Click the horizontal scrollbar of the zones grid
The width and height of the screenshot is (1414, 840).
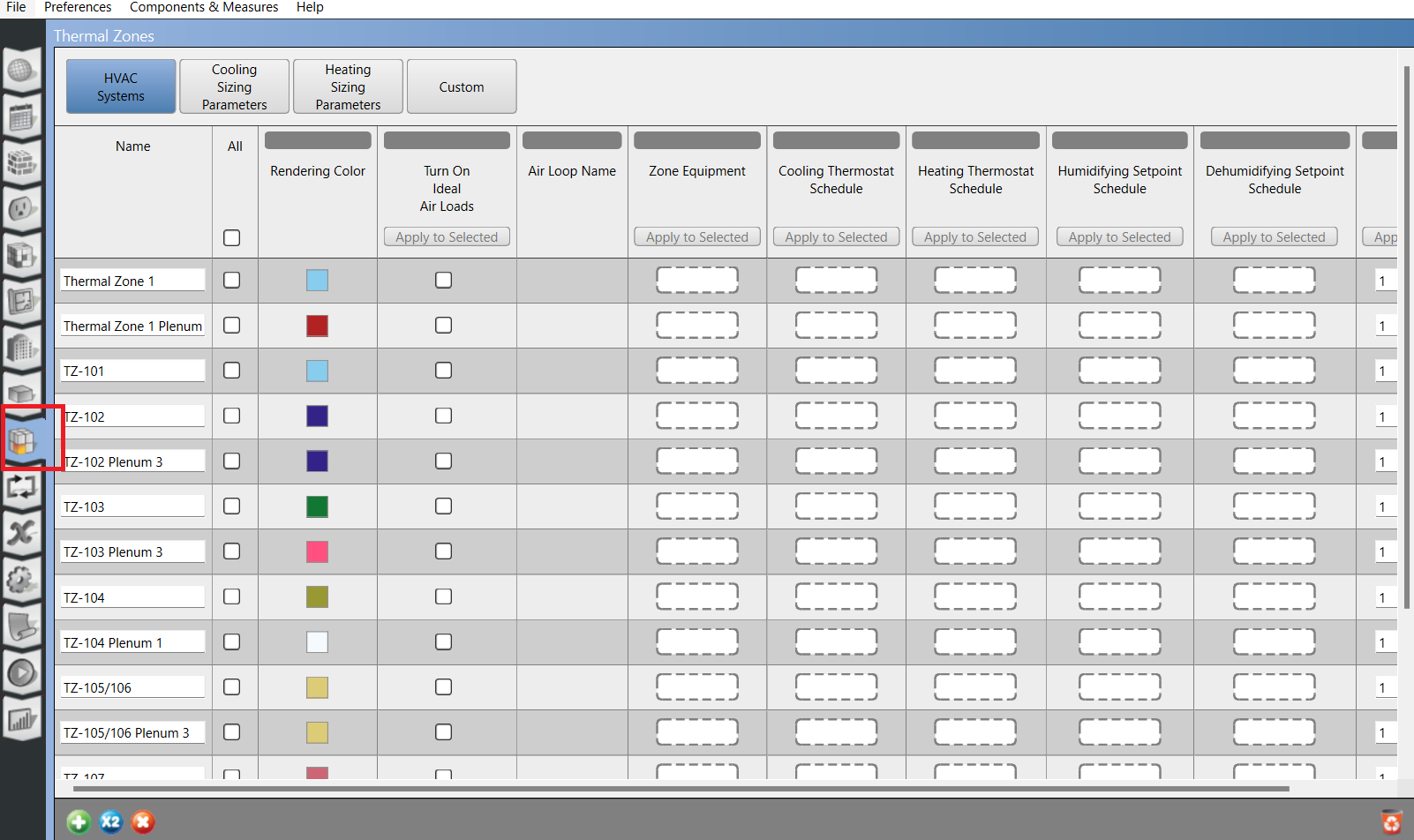click(x=681, y=788)
